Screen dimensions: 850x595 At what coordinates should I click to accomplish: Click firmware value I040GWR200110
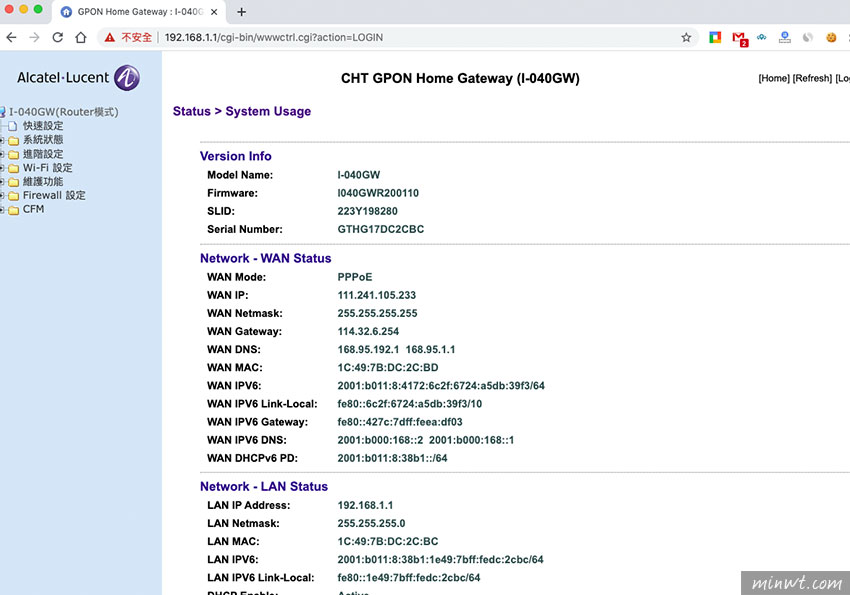pyautogui.click(x=378, y=193)
